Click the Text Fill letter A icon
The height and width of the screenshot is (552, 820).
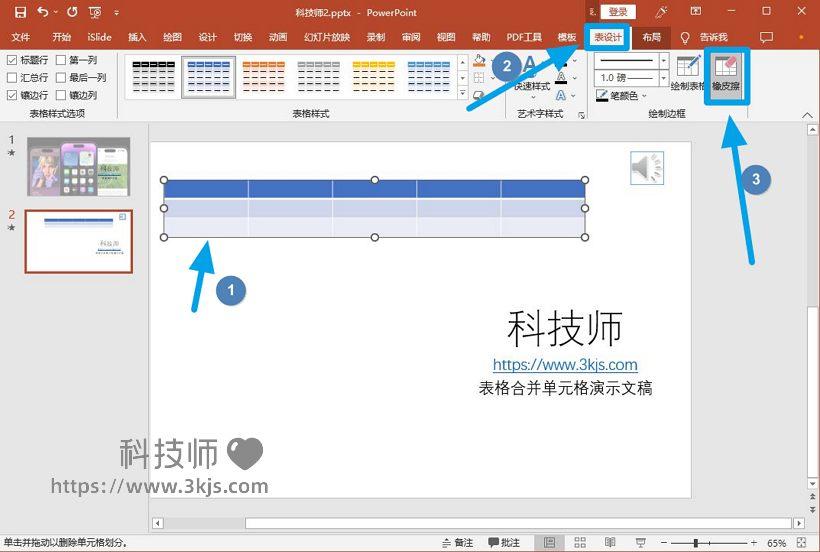[x=561, y=63]
